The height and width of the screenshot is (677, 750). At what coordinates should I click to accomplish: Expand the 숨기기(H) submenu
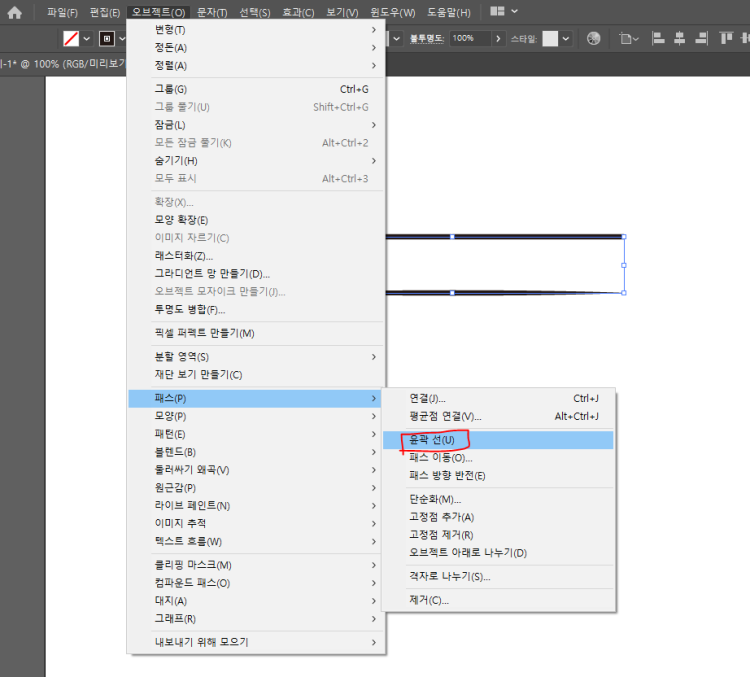256,161
